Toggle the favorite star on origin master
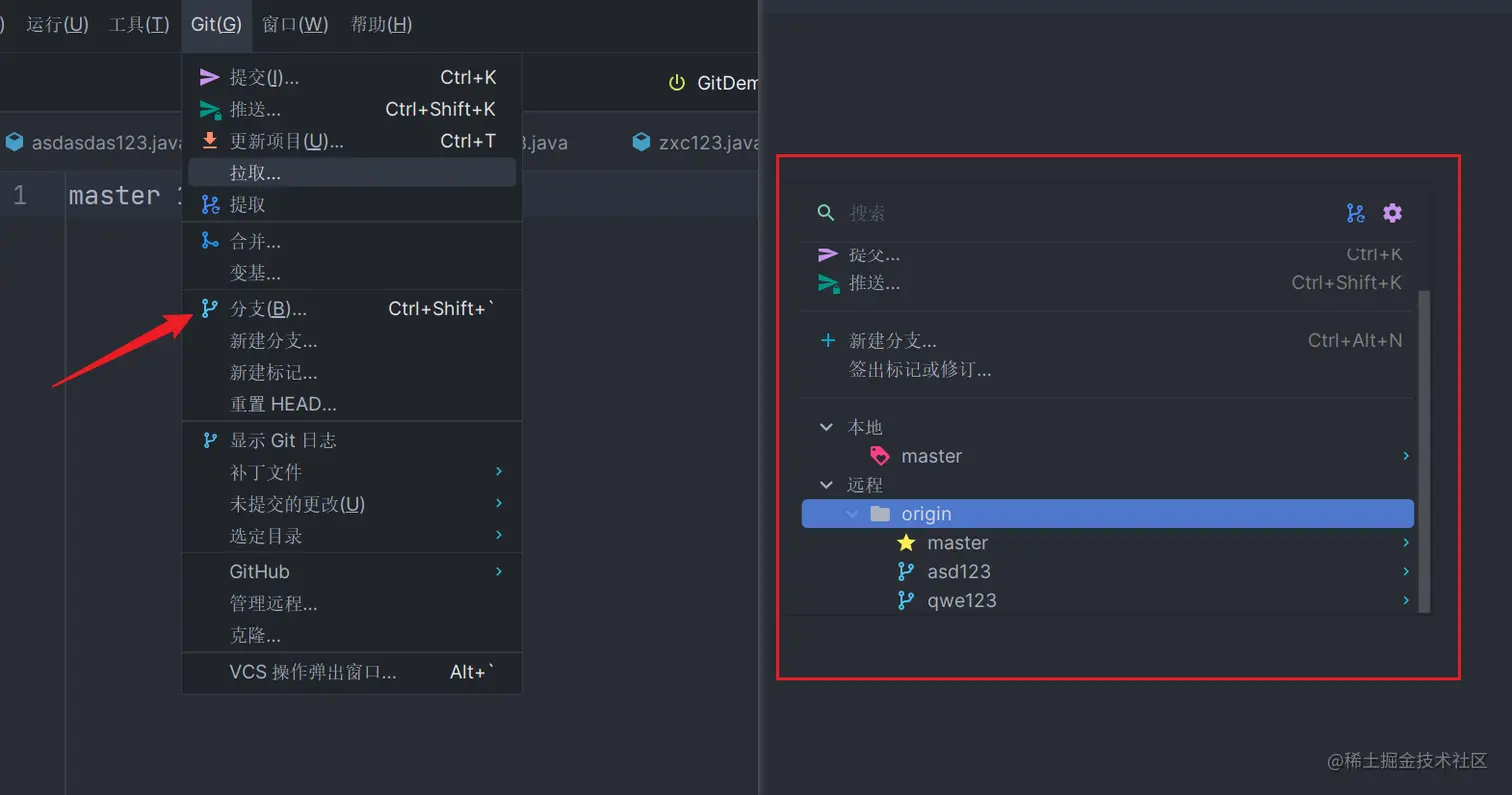Image resolution: width=1512 pixels, height=795 pixels. tap(905, 543)
